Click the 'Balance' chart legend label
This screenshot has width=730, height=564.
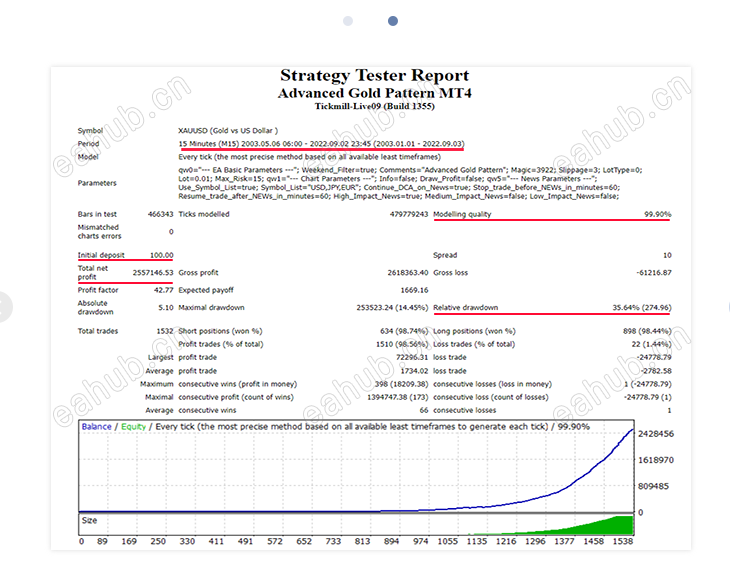click(96, 427)
